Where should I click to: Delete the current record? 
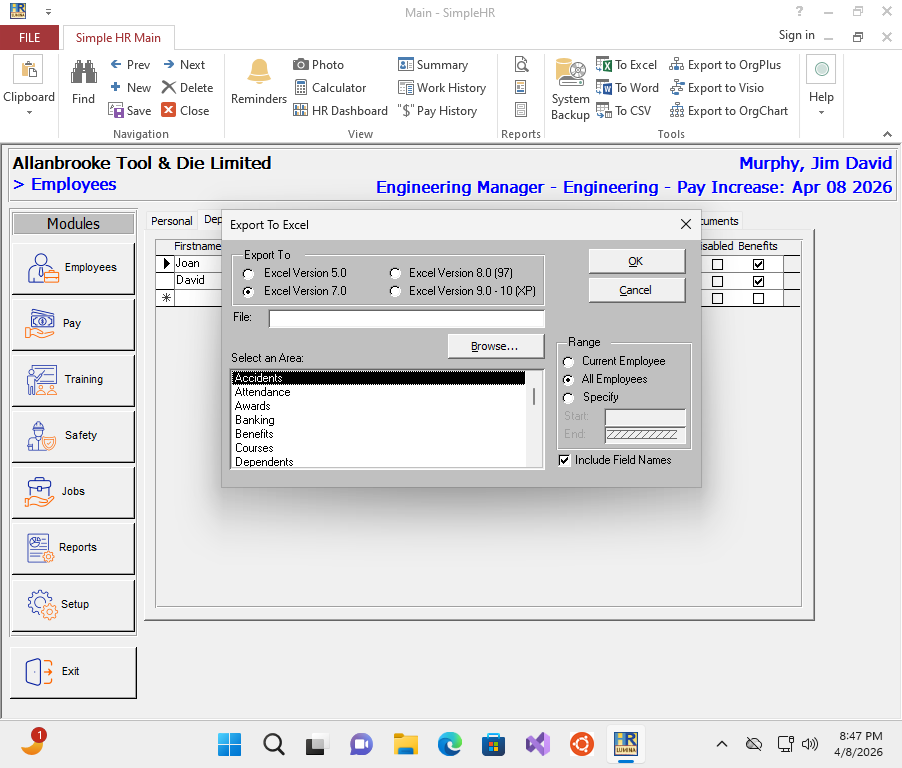click(x=188, y=88)
